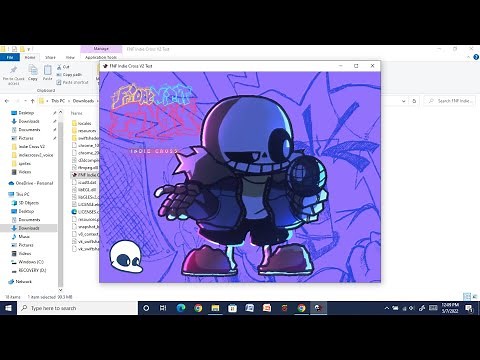Switch to the Home ribbon tab
This screenshot has width=480, height=360.
click(x=30, y=57)
